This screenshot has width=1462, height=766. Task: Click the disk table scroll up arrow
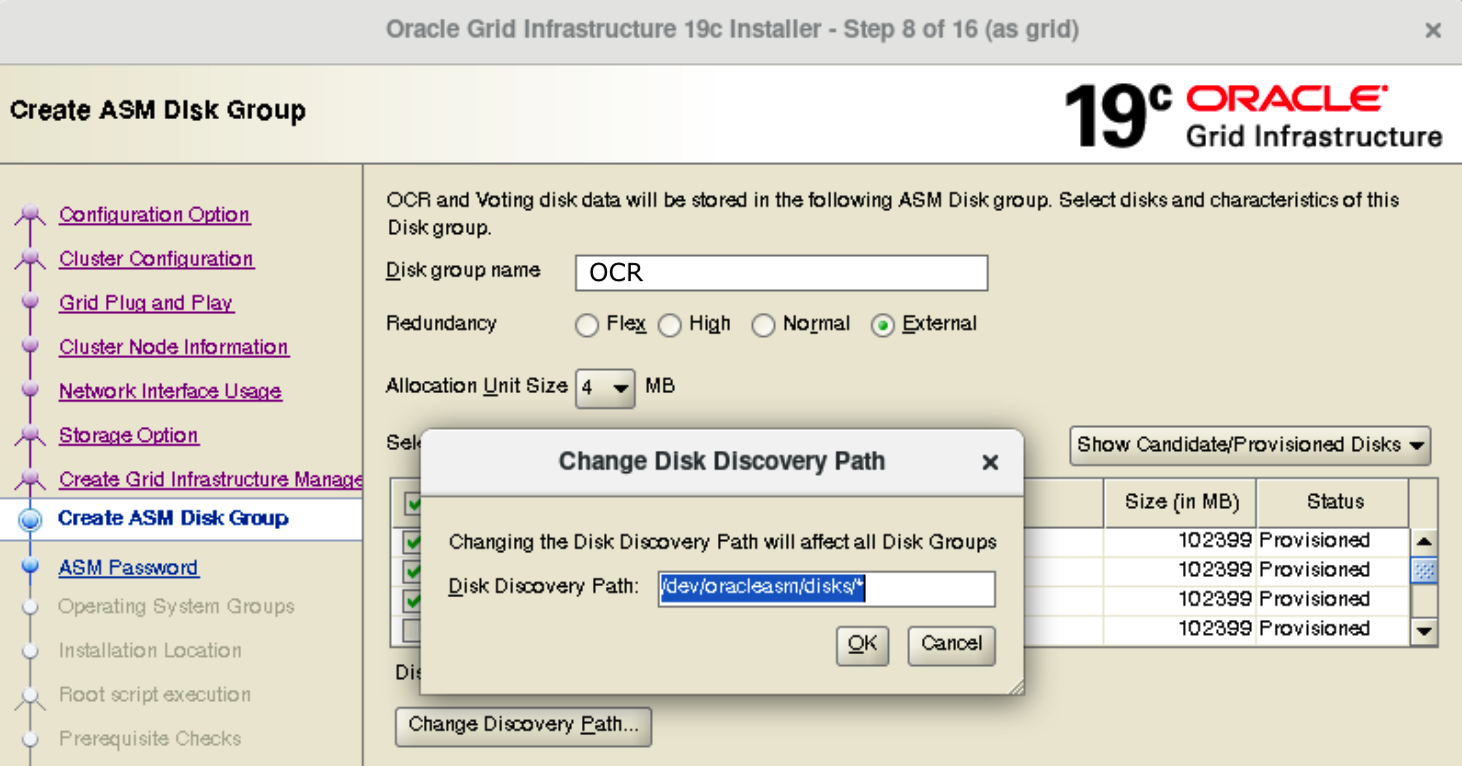click(1425, 541)
